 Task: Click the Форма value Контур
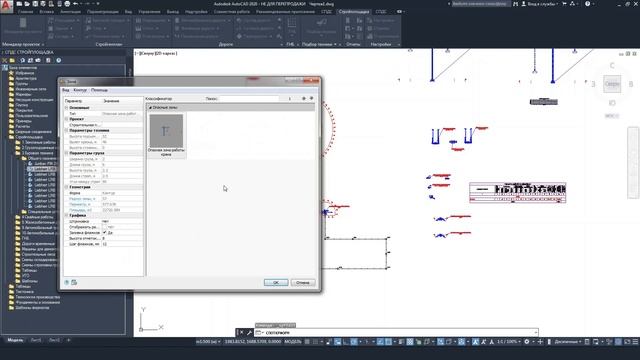click(122, 193)
